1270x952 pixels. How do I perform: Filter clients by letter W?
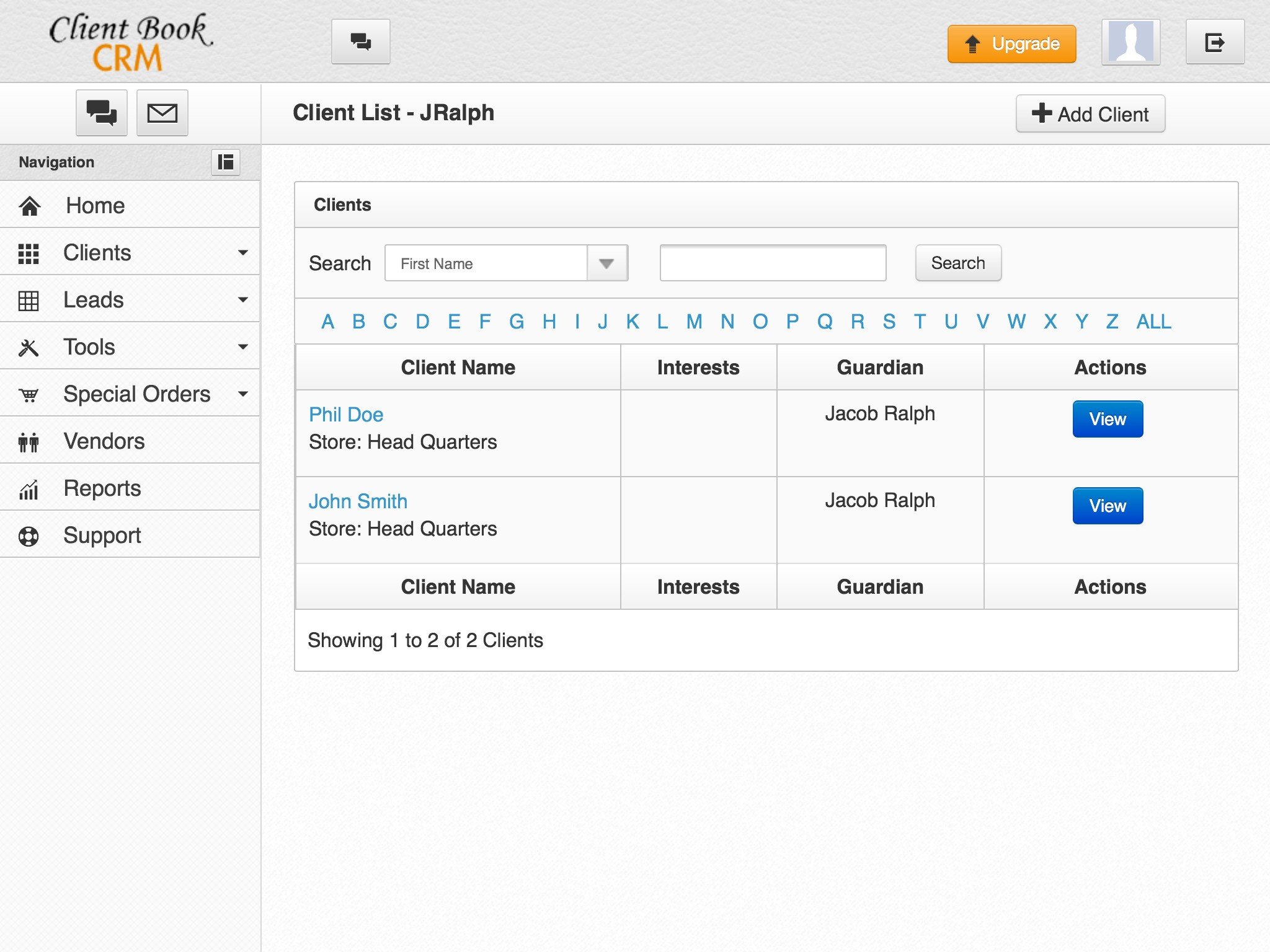pos(1016,322)
